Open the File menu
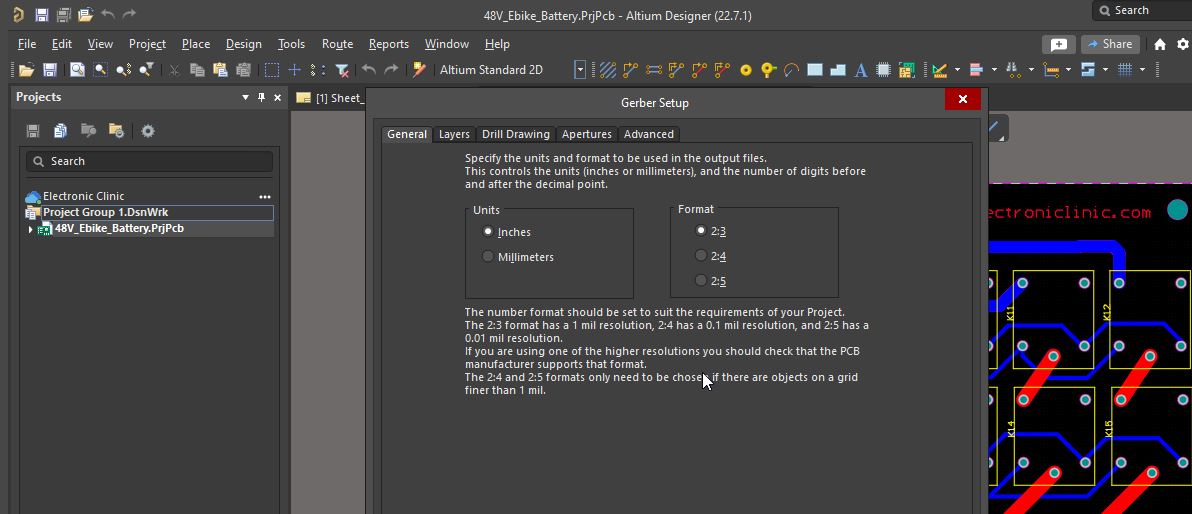 [27, 44]
